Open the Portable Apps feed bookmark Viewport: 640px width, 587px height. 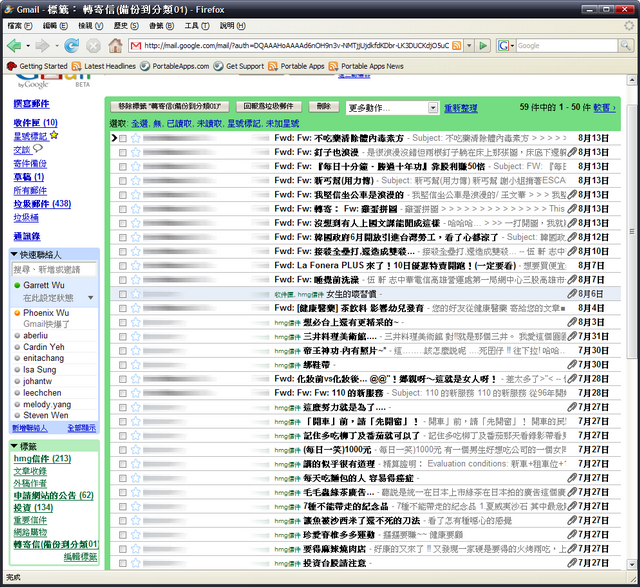296,66
